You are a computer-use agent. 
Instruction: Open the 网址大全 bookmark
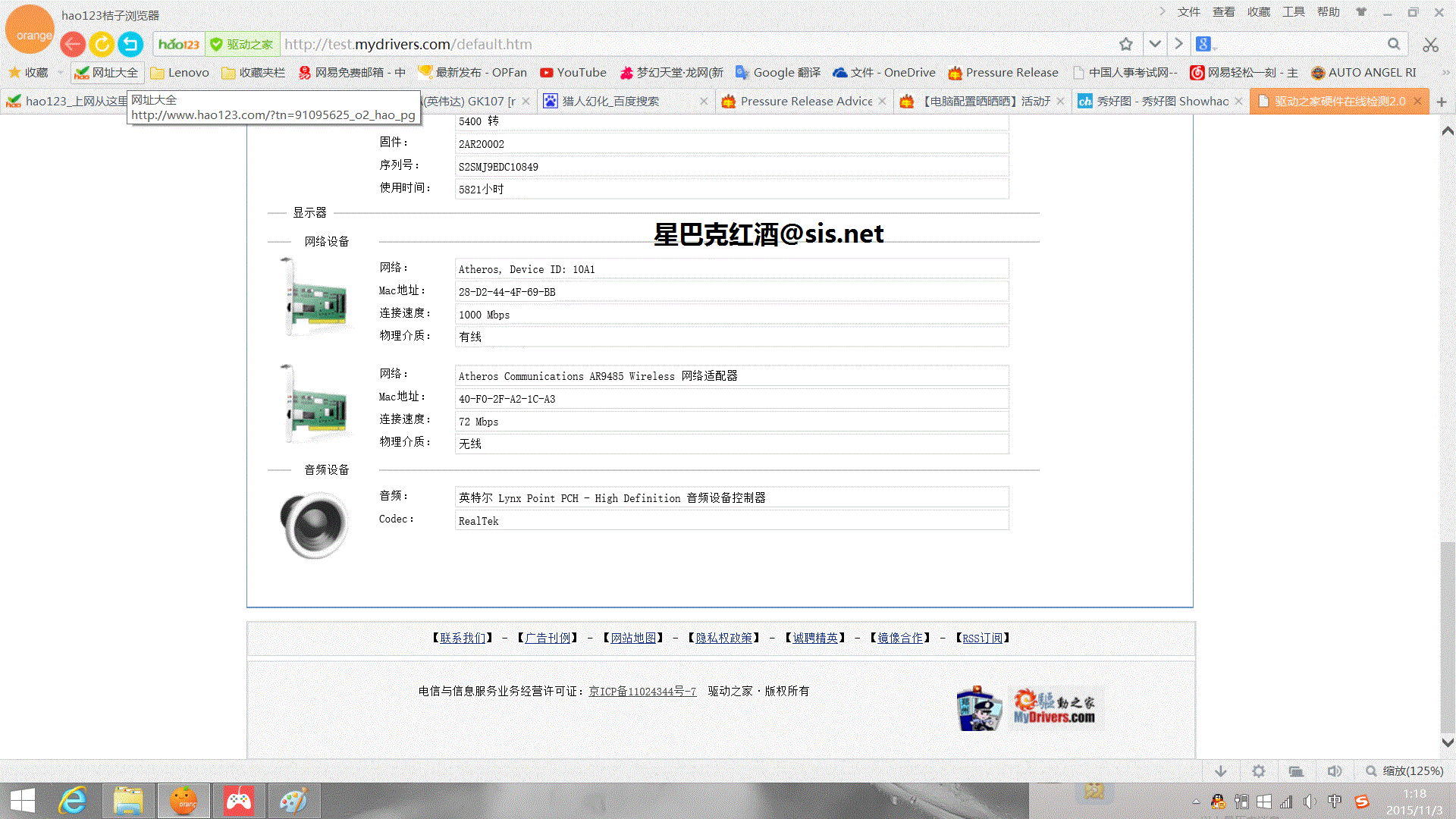click(x=107, y=73)
